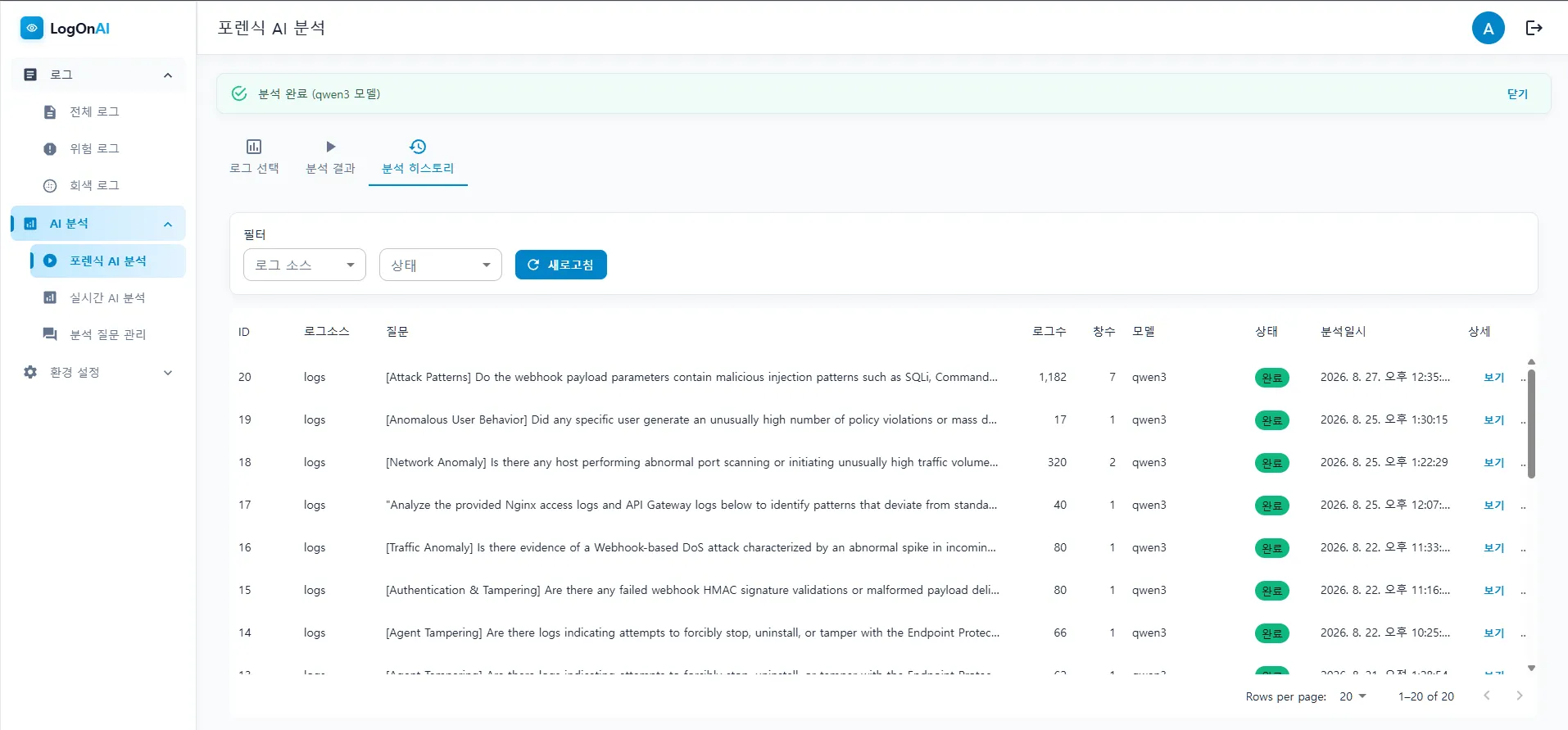Screen dimensions: 1568x730
Task: Click 완료 status badge for row 19
Action: (1271, 420)
